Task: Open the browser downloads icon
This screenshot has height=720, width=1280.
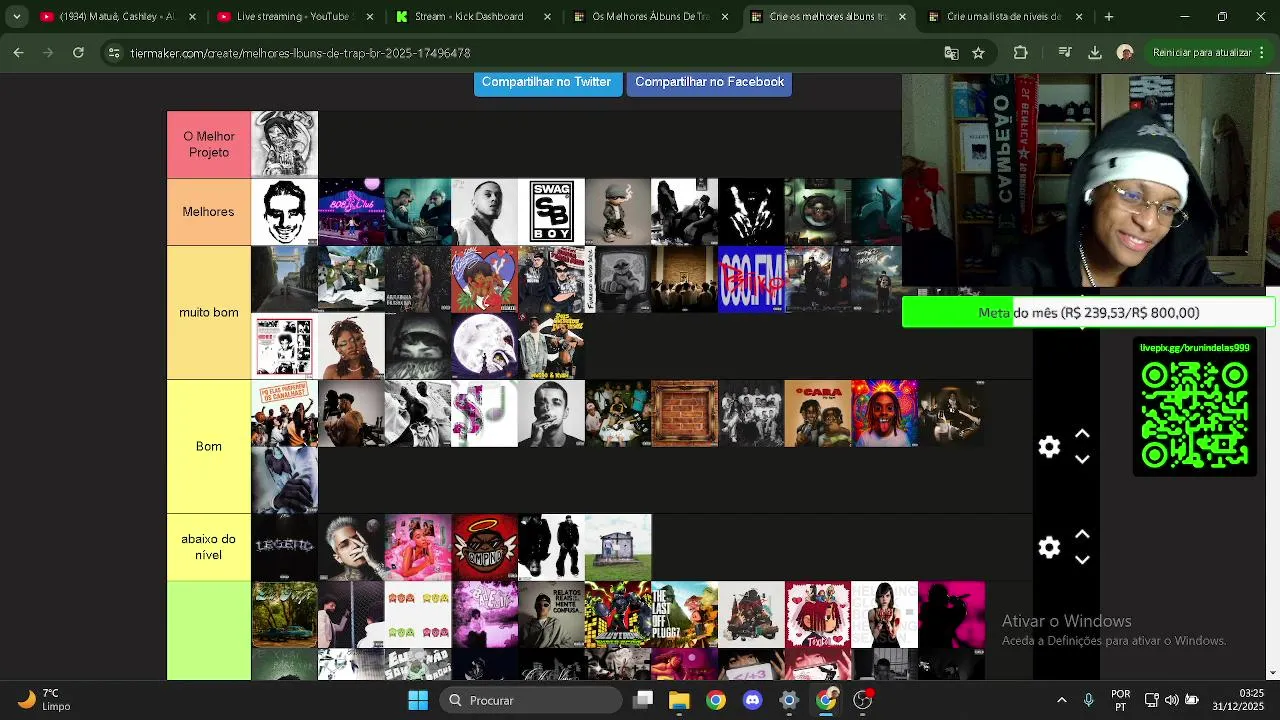Action: (x=1095, y=53)
